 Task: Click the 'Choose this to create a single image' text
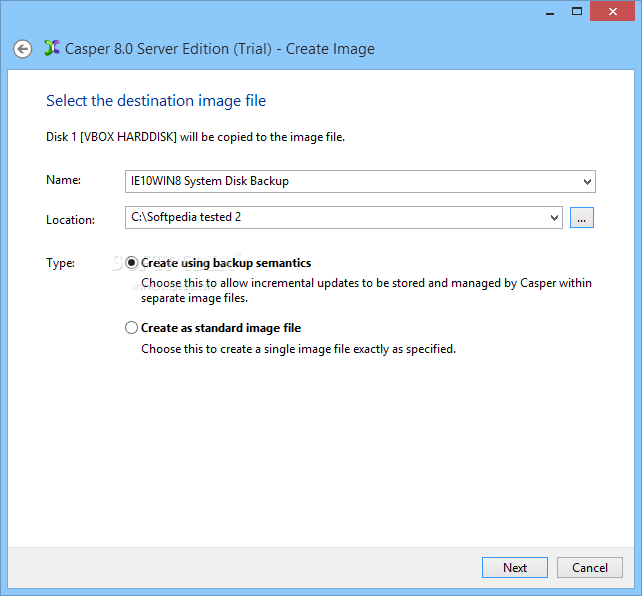coord(298,349)
